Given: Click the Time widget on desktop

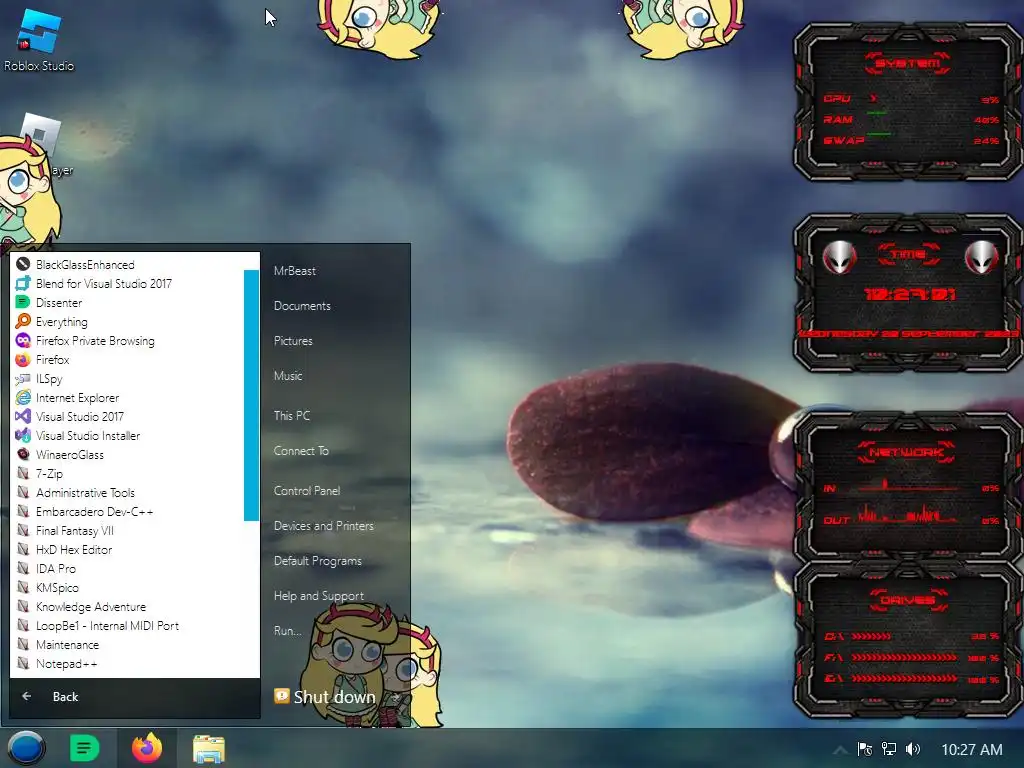Looking at the screenshot, I should coord(908,293).
